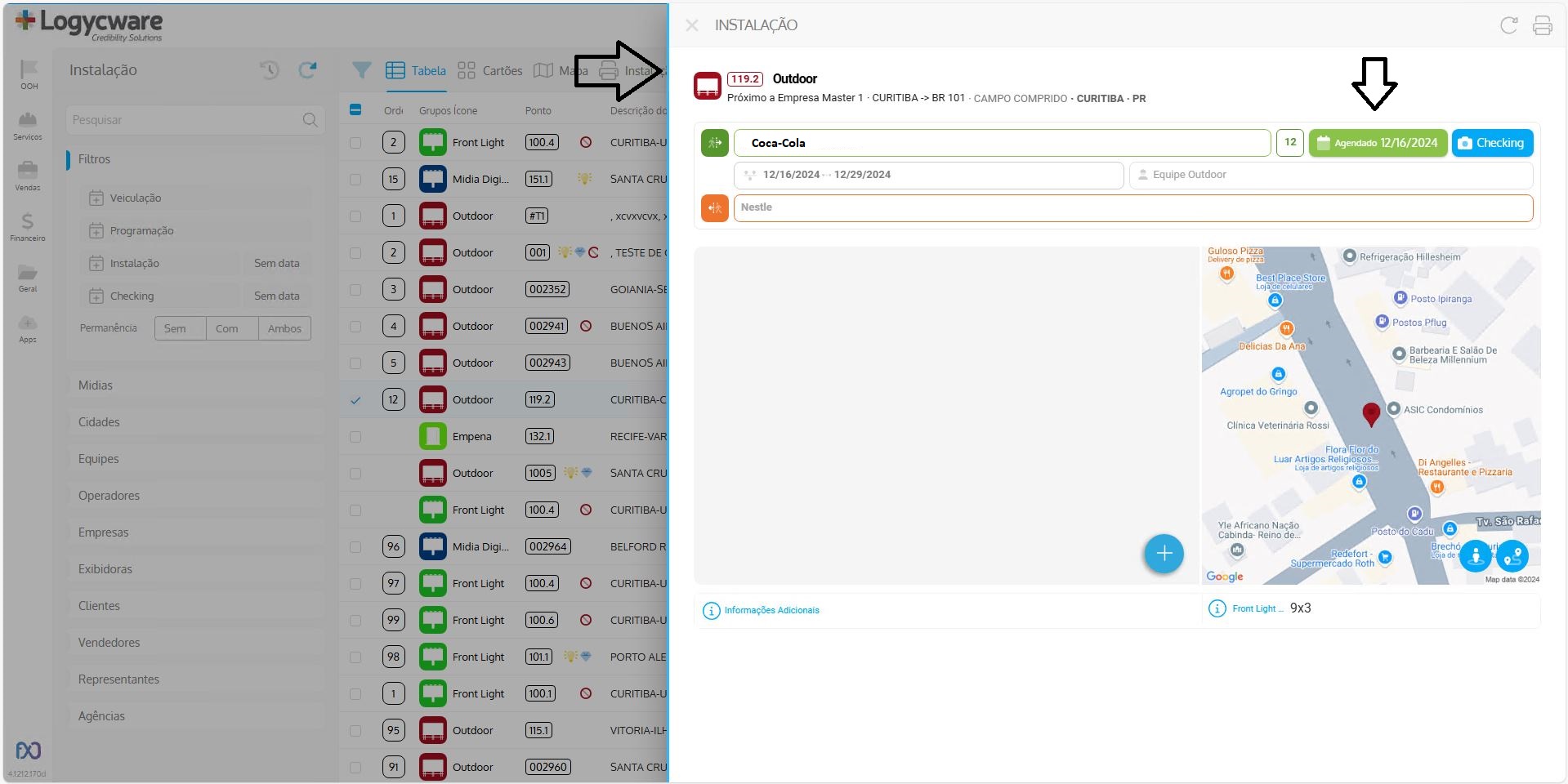1568x784 pixels.
Task: Click the Coca-Cola campaign field
Action: pyautogui.click(x=1002, y=143)
